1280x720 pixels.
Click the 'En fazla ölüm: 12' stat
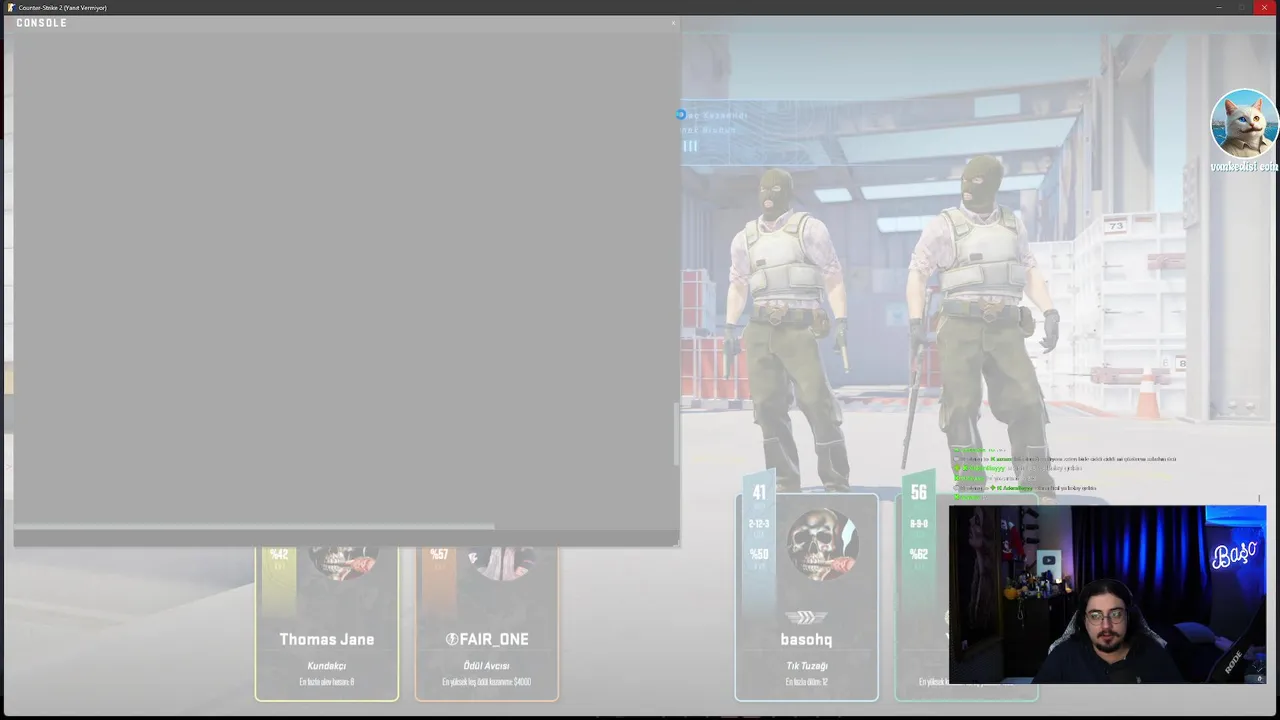coord(806,682)
